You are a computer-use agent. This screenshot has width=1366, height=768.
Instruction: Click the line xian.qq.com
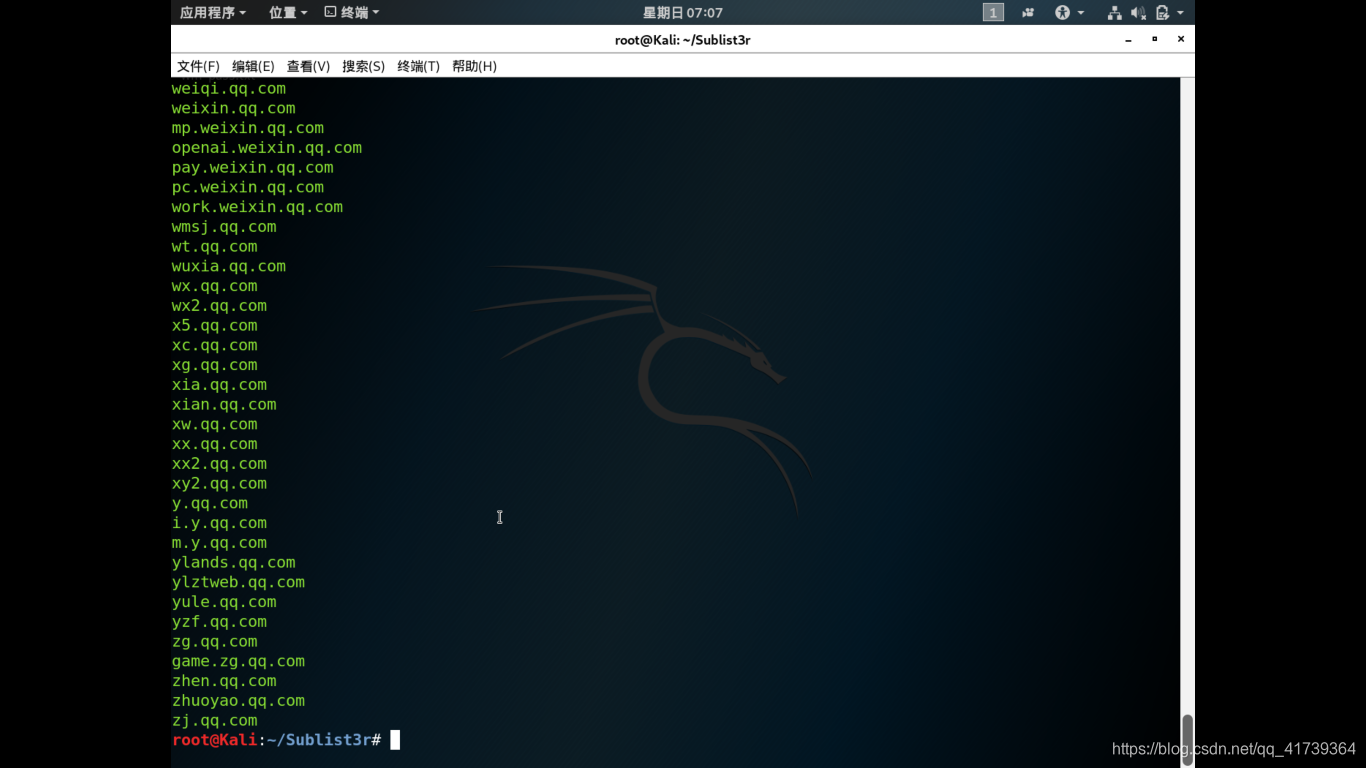point(224,404)
